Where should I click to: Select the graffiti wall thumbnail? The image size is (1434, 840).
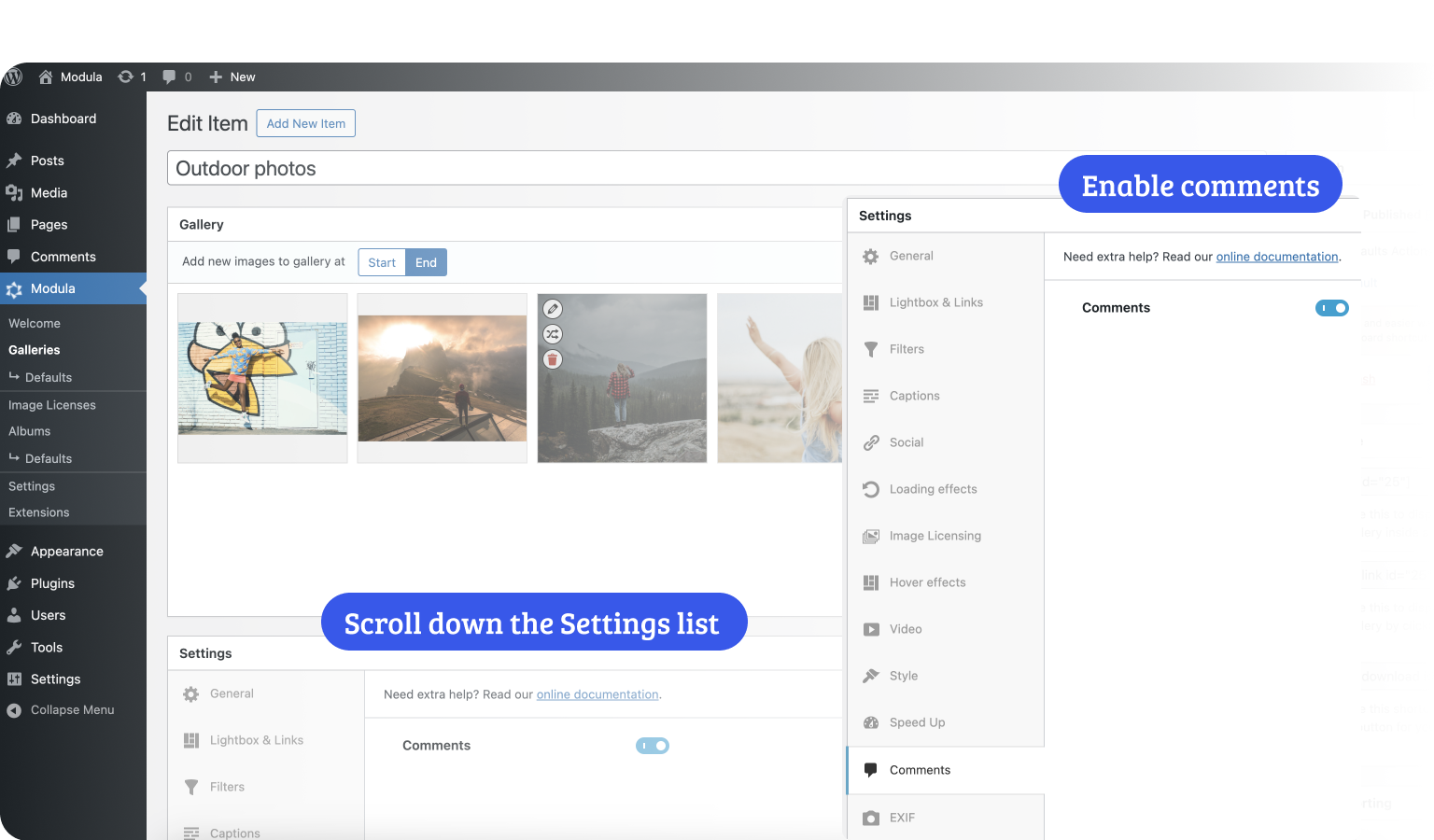click(x=262, y=378)
